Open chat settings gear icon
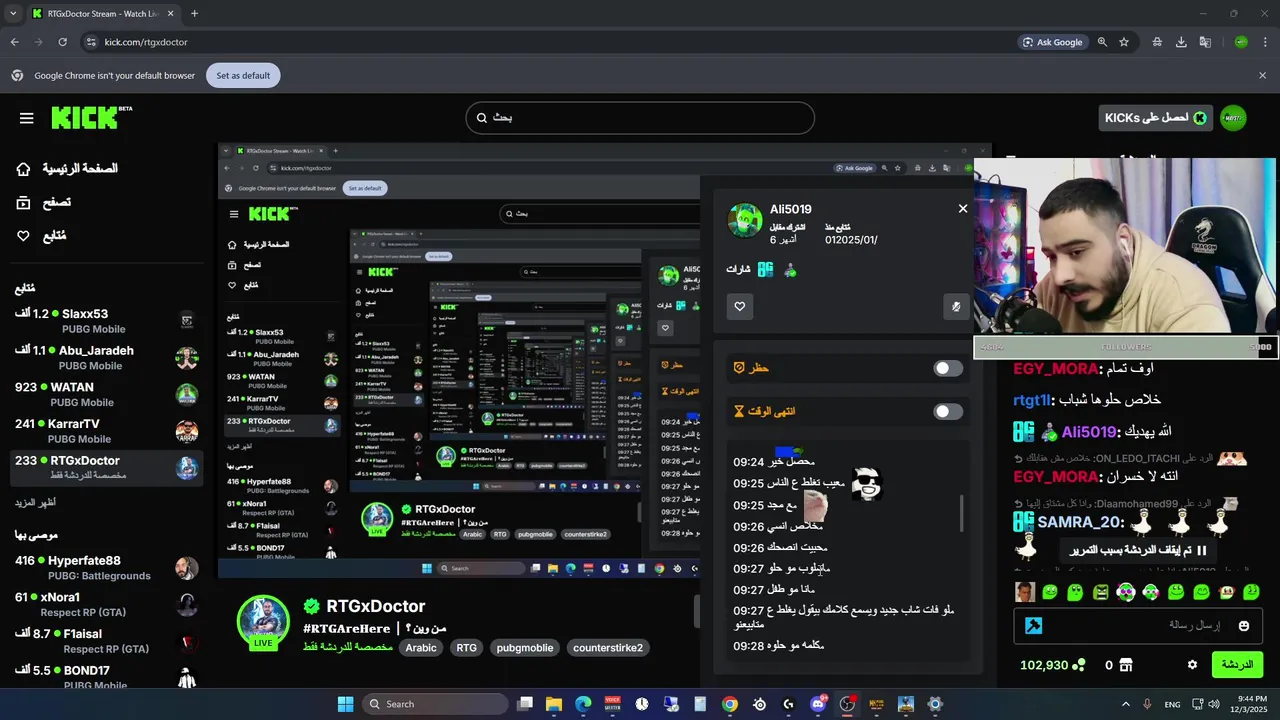Viewport: 1280px width, 720px height. [1192, 664]
